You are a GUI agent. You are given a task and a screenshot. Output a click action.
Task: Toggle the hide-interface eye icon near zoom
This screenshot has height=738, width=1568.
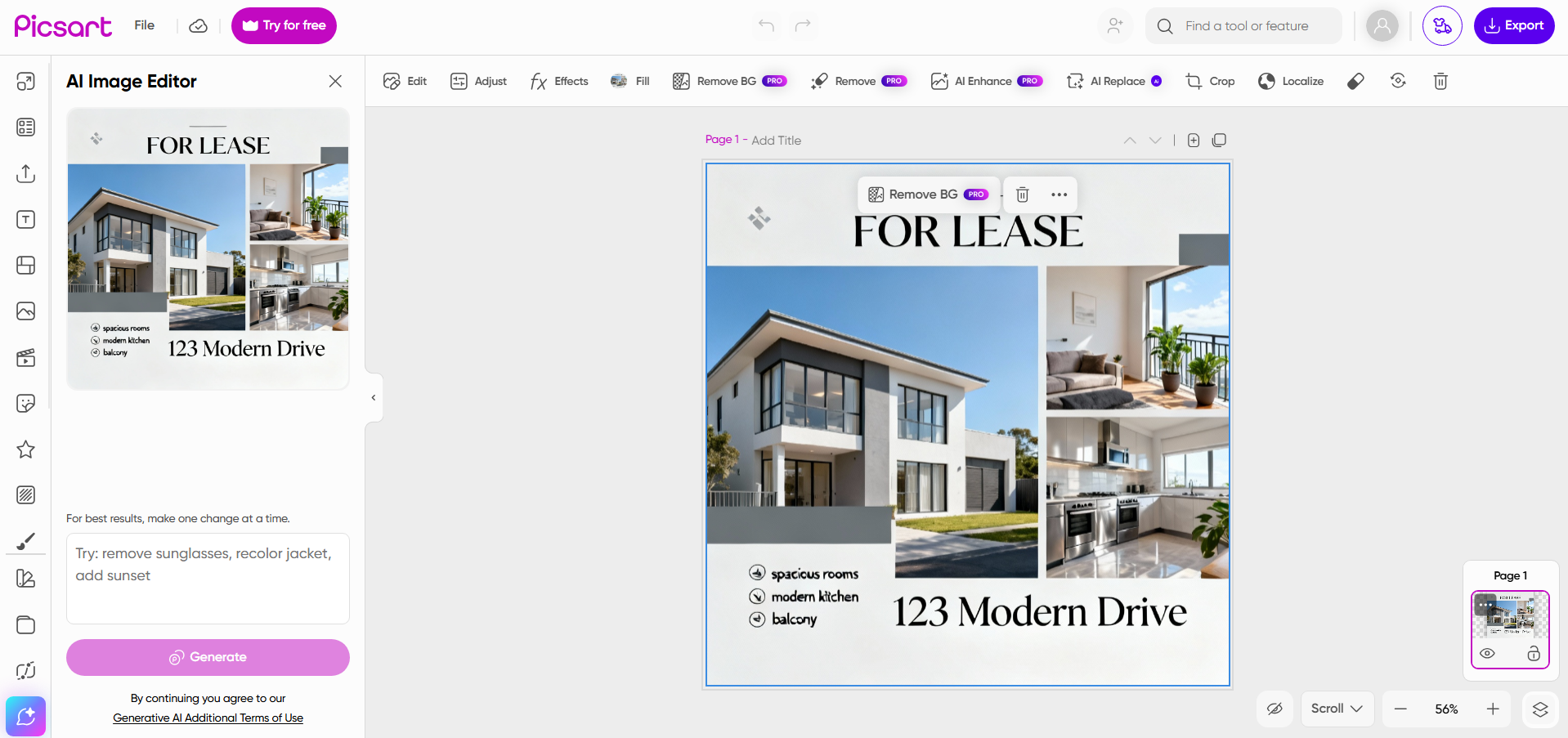pos(1275,709)
